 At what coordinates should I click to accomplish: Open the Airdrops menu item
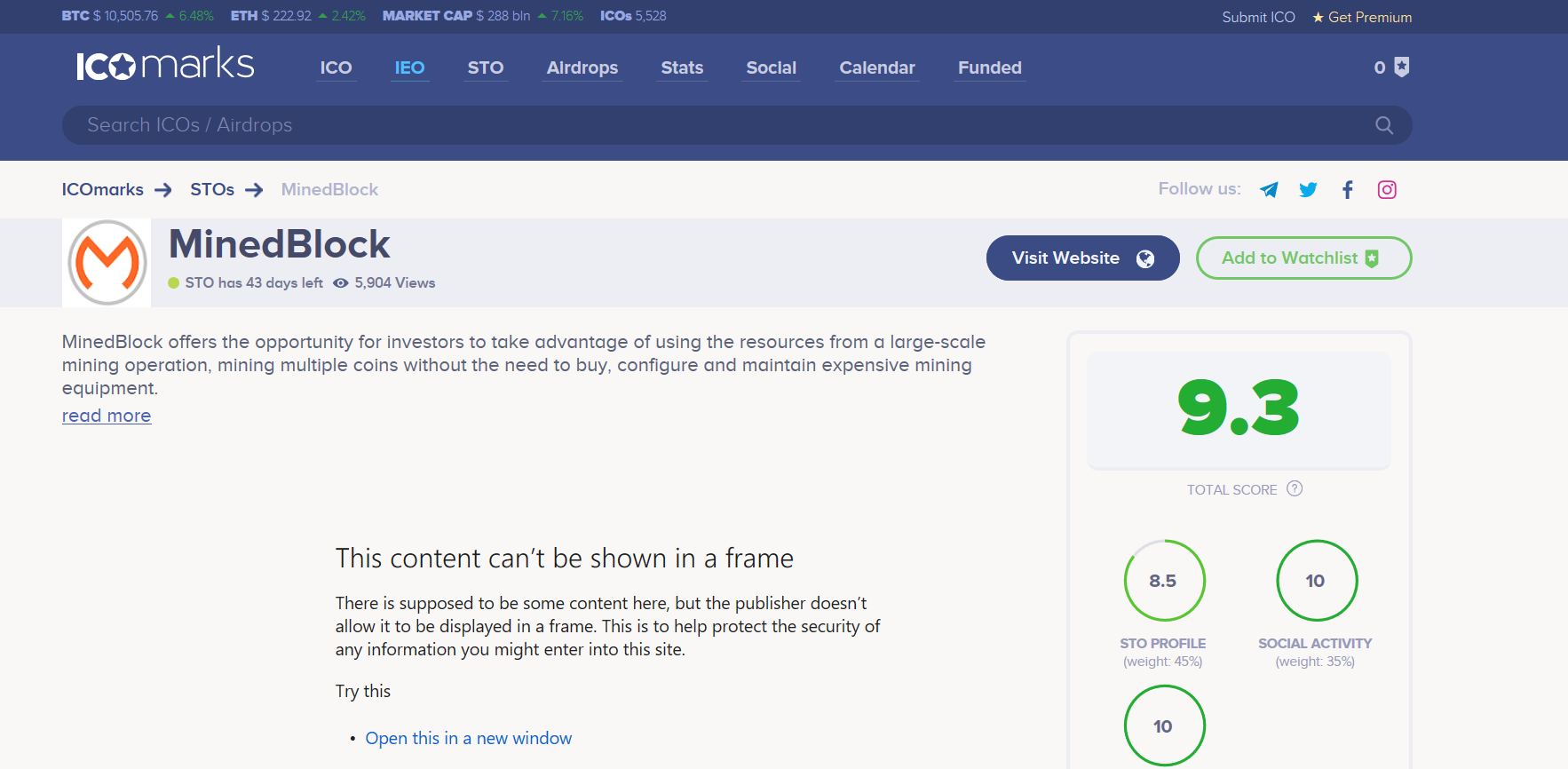(x=582, y=67)
